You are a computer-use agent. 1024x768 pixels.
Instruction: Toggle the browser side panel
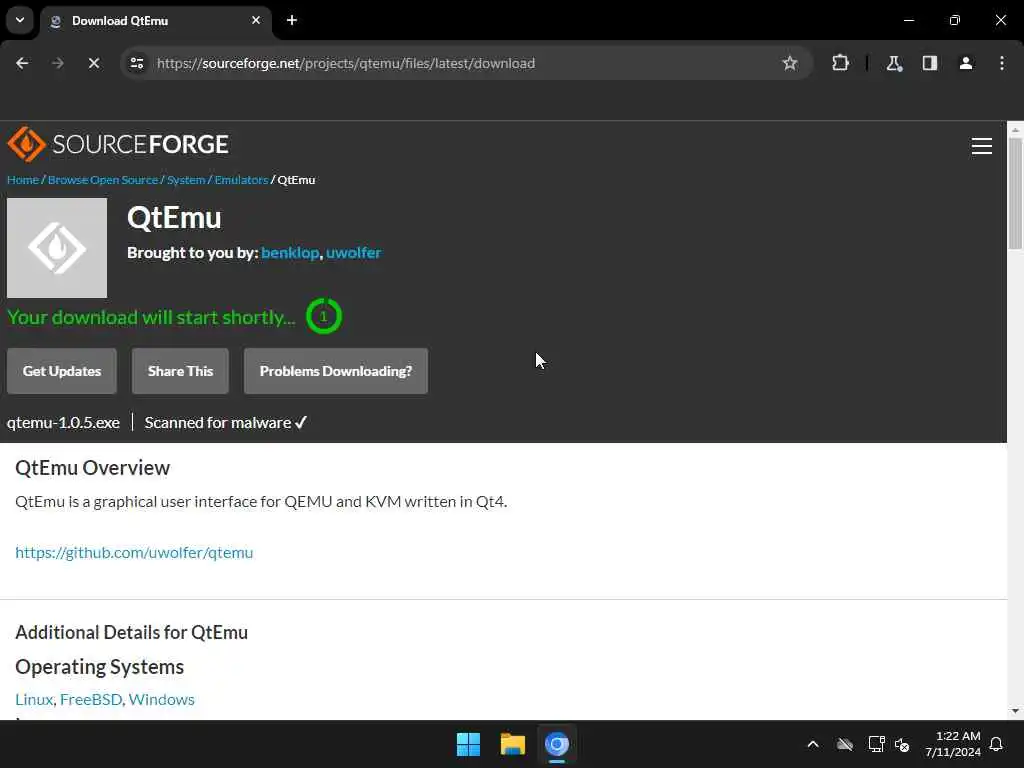coord(930,63)
